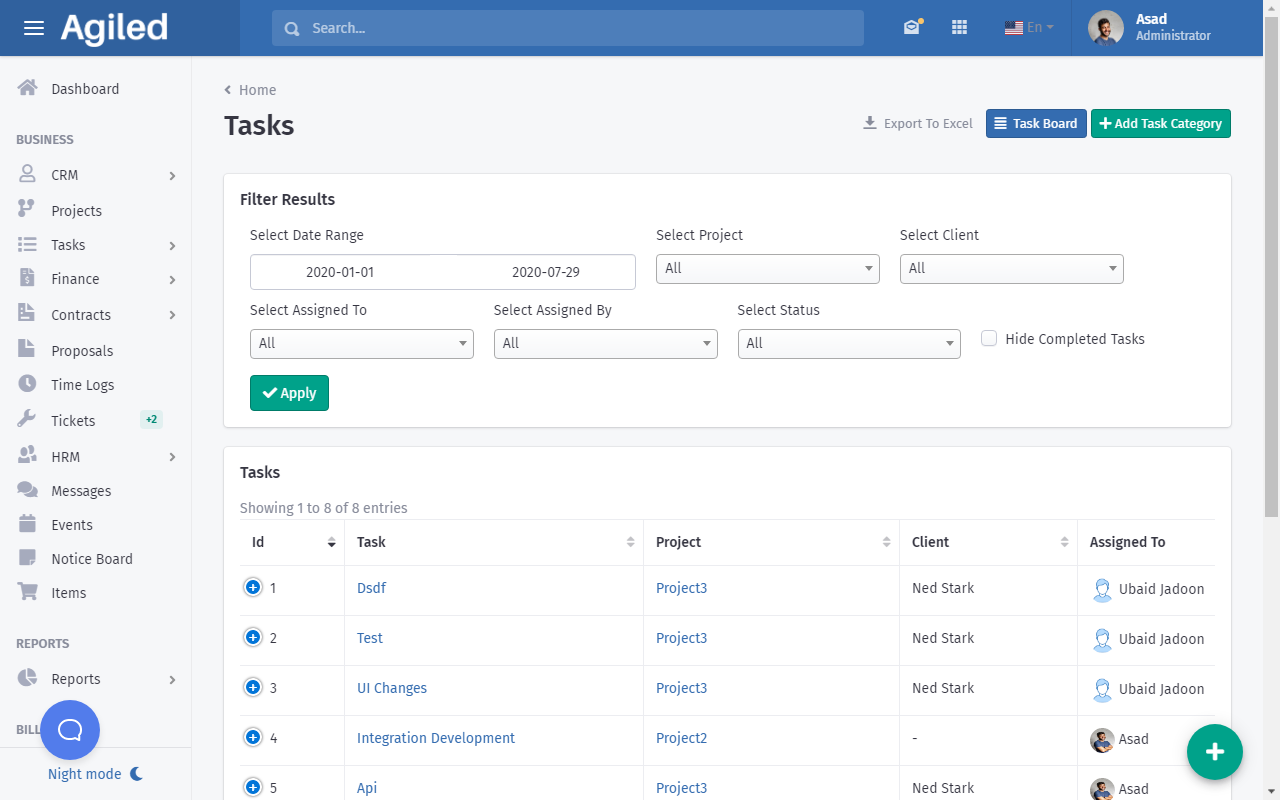This screenshot has height=800, width=1280.
Task: Open the Select Status dropdown
Action: [x=848, y=343]
